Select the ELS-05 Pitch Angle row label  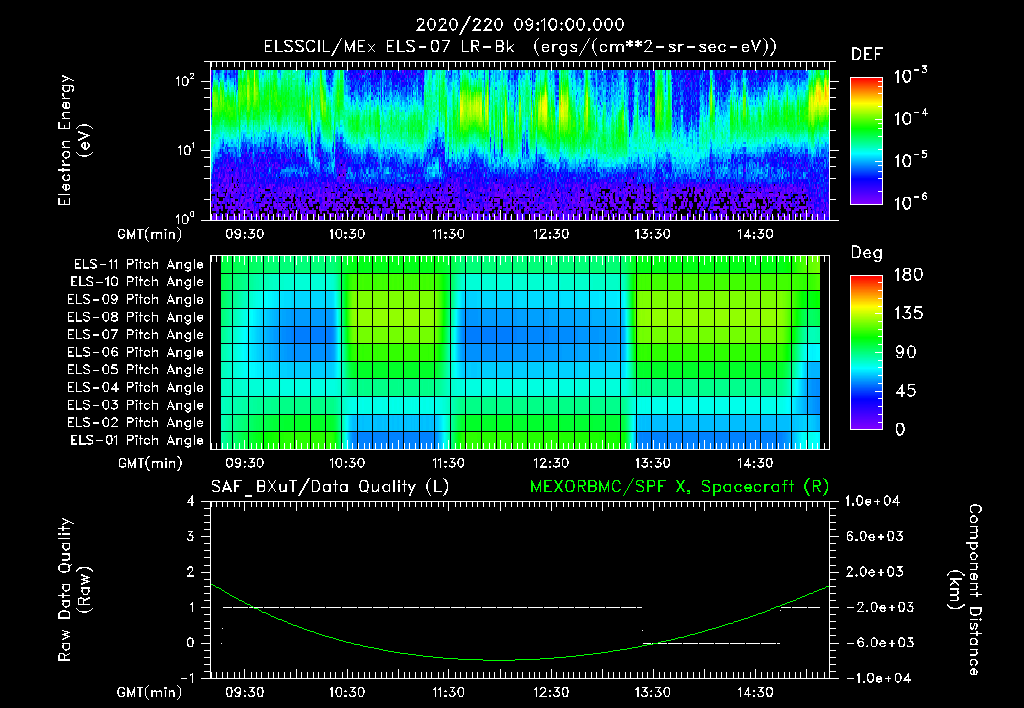pos(136,370)
